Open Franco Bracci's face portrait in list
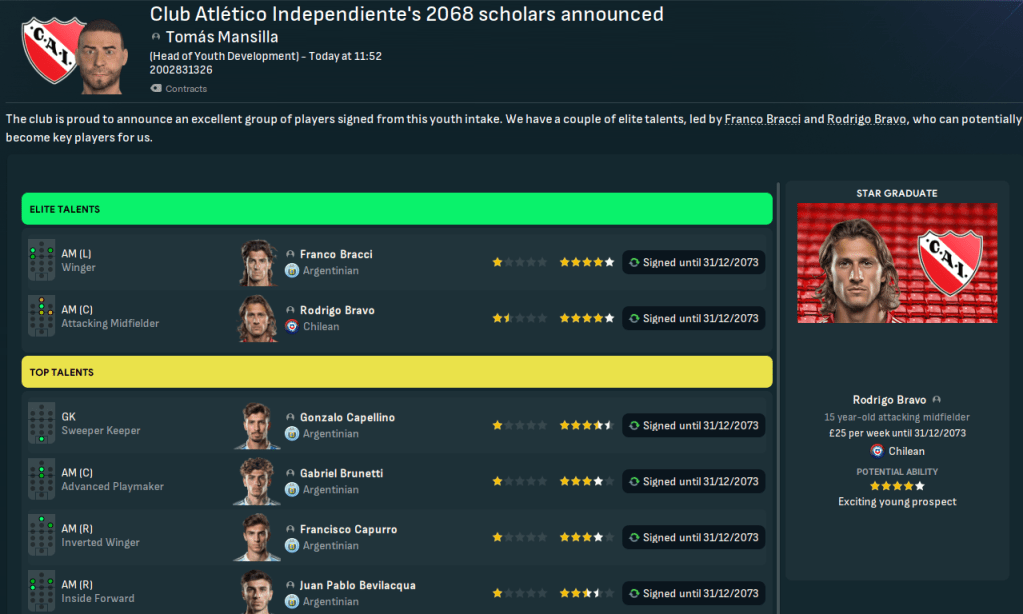This screenshot has width=1023, height=614. point(258,262)
